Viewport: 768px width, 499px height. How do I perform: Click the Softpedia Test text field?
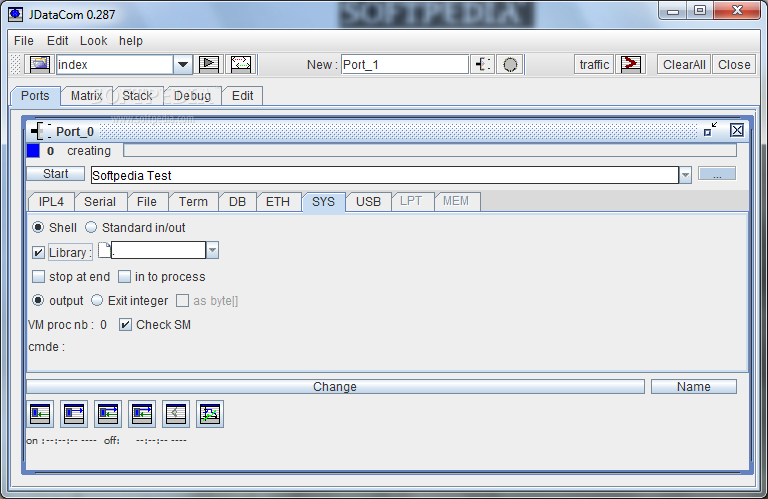pos(384,175)
